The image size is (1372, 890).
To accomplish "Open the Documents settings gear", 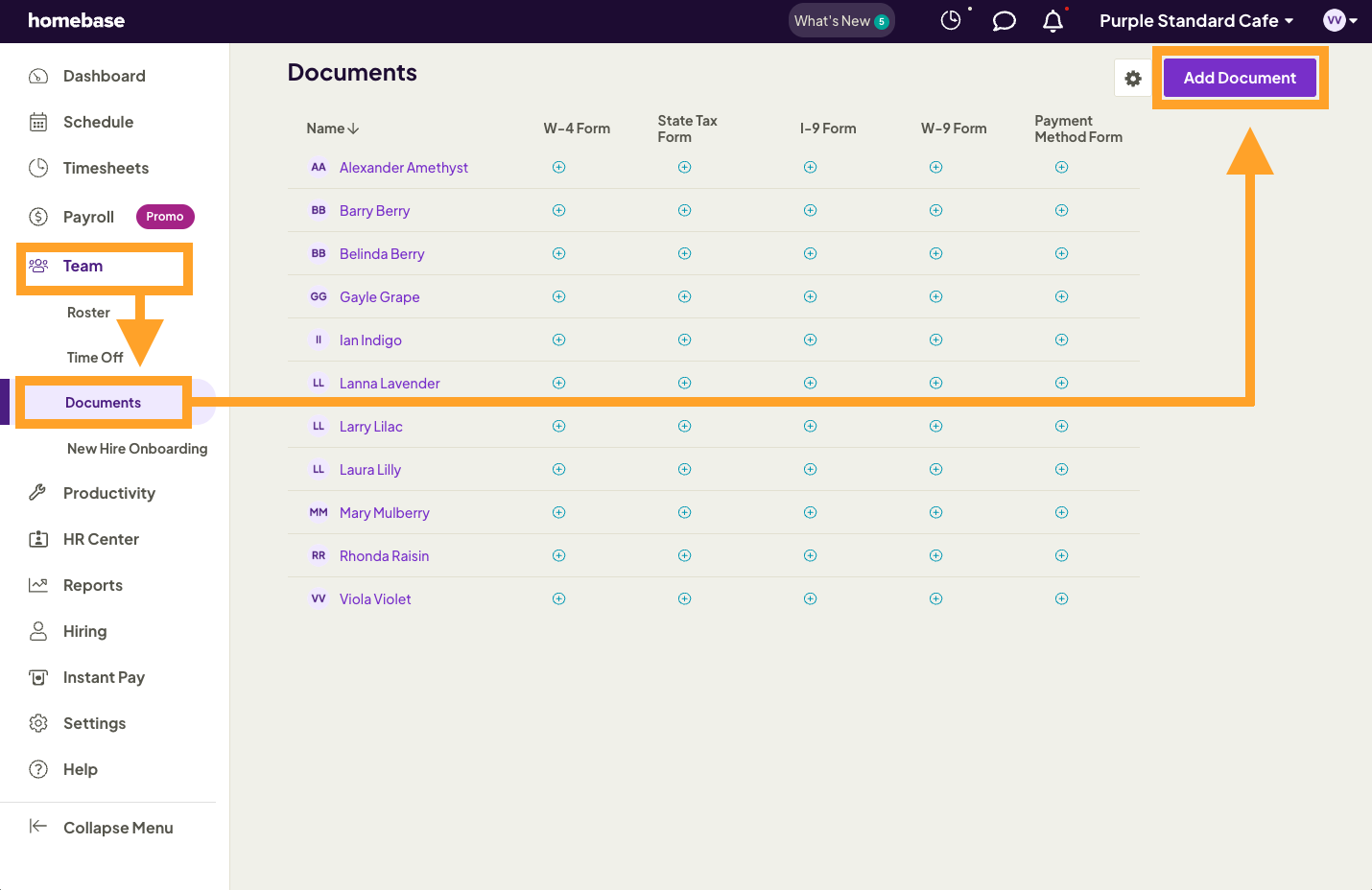I will (x=1133, y=78).
